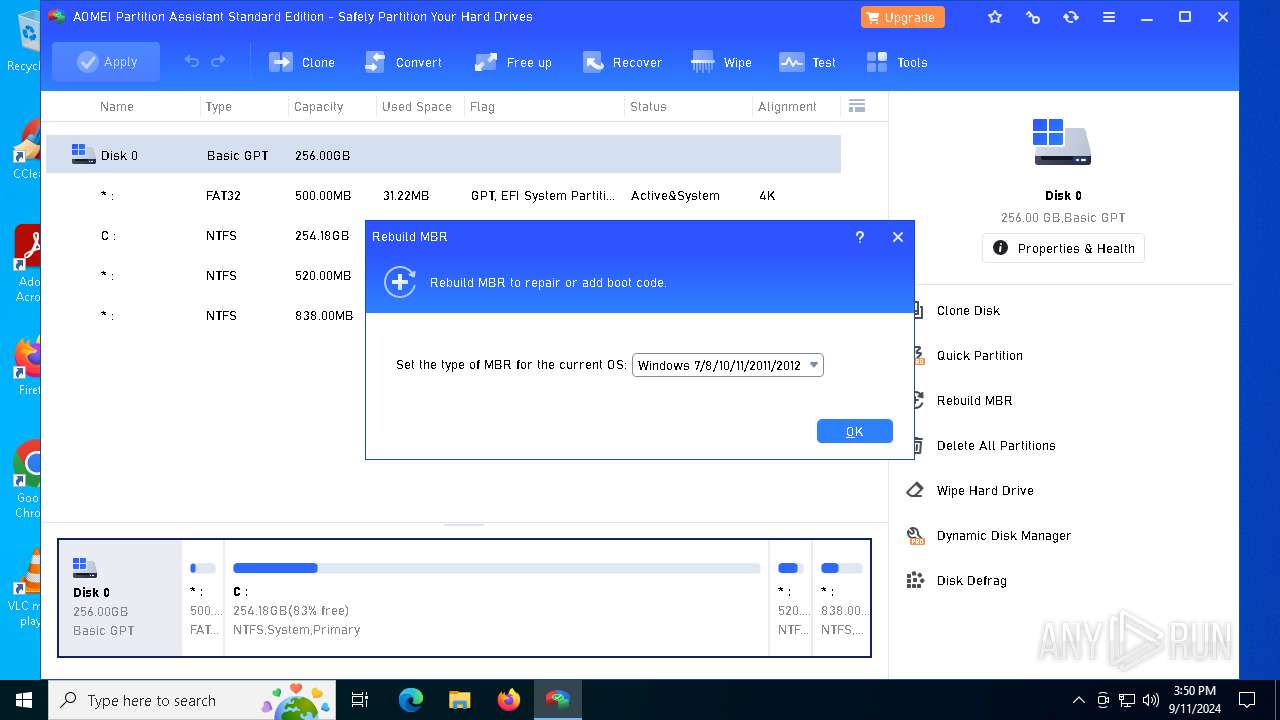Select the FAT32 500.00MB partition row
Image resolution: width=1280 pixels, height=720 pixels.
[443, 195]
